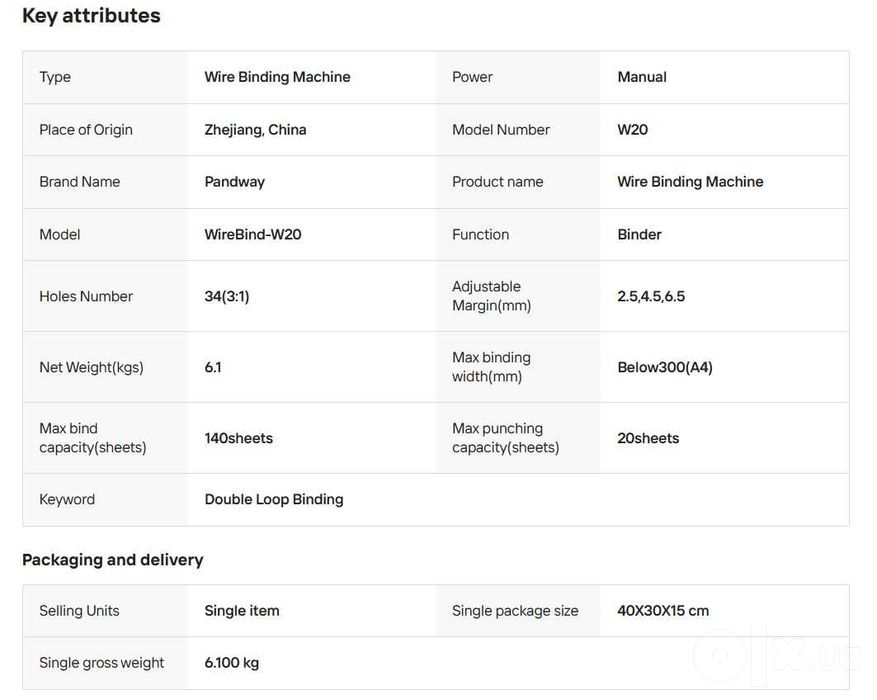Click the Zhejiang, China origin value
877x700 pixels.
point(255,130)
